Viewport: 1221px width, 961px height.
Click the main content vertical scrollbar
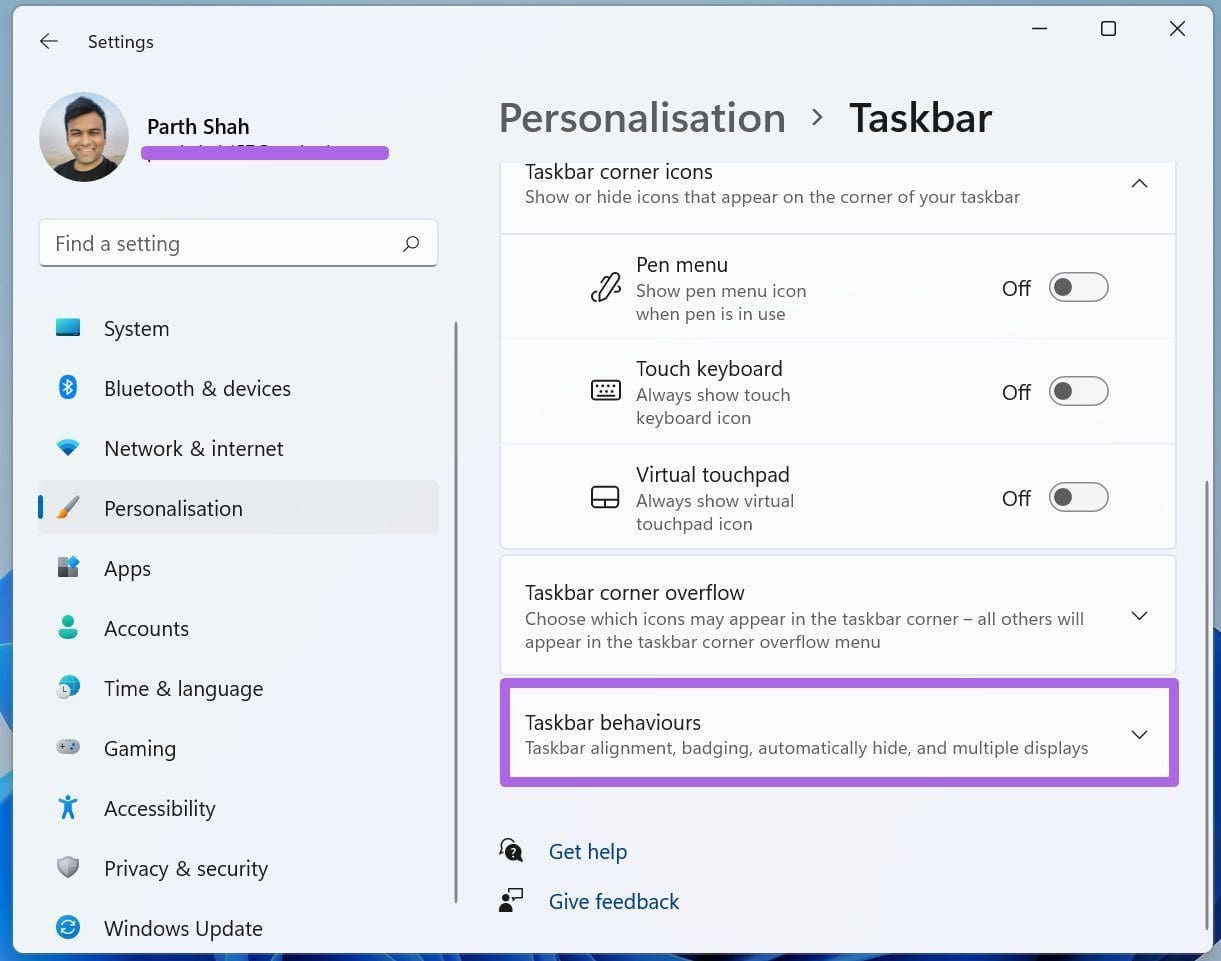[x=1206, y=705]
